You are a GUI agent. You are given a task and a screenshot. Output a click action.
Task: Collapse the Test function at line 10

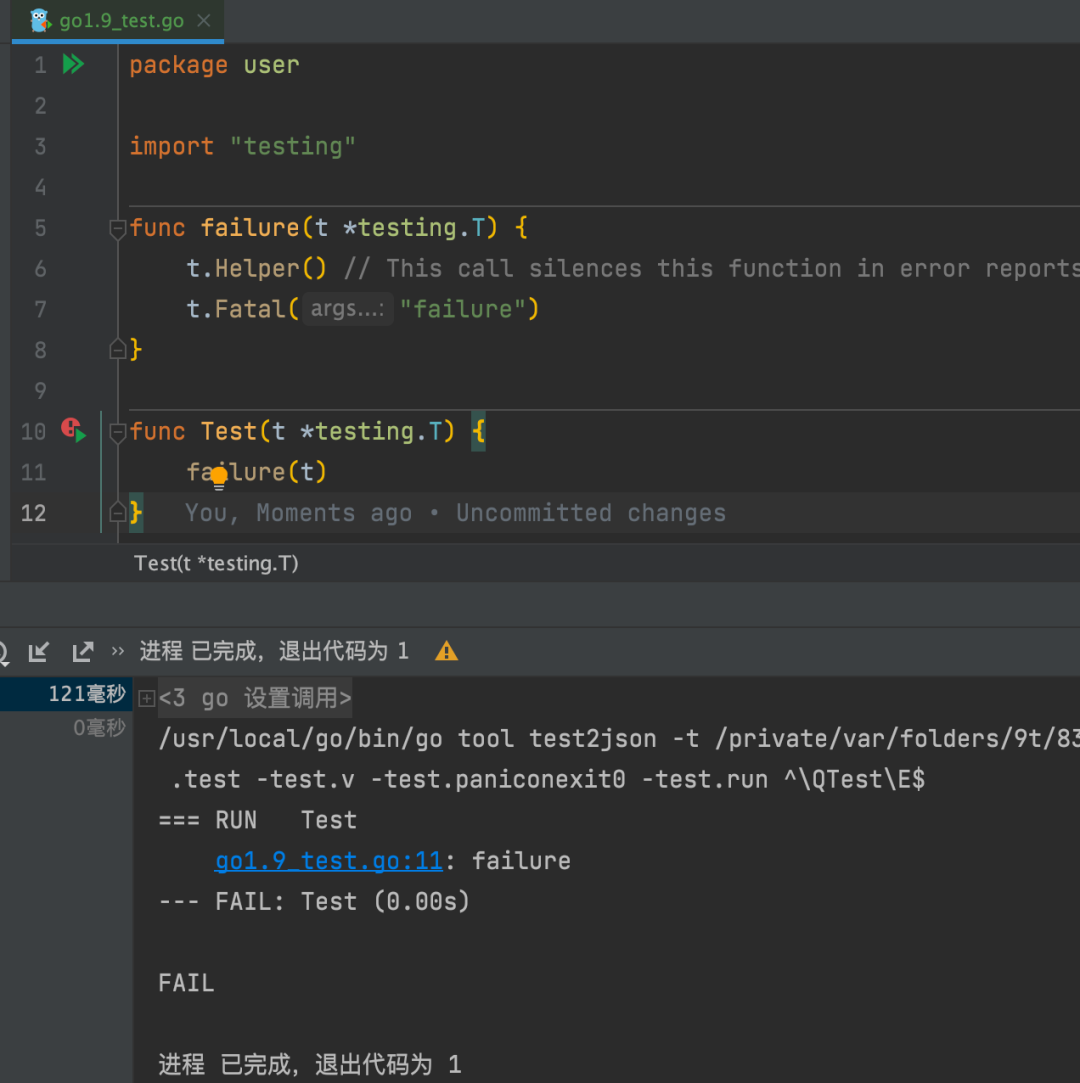[x=117, y=432]
